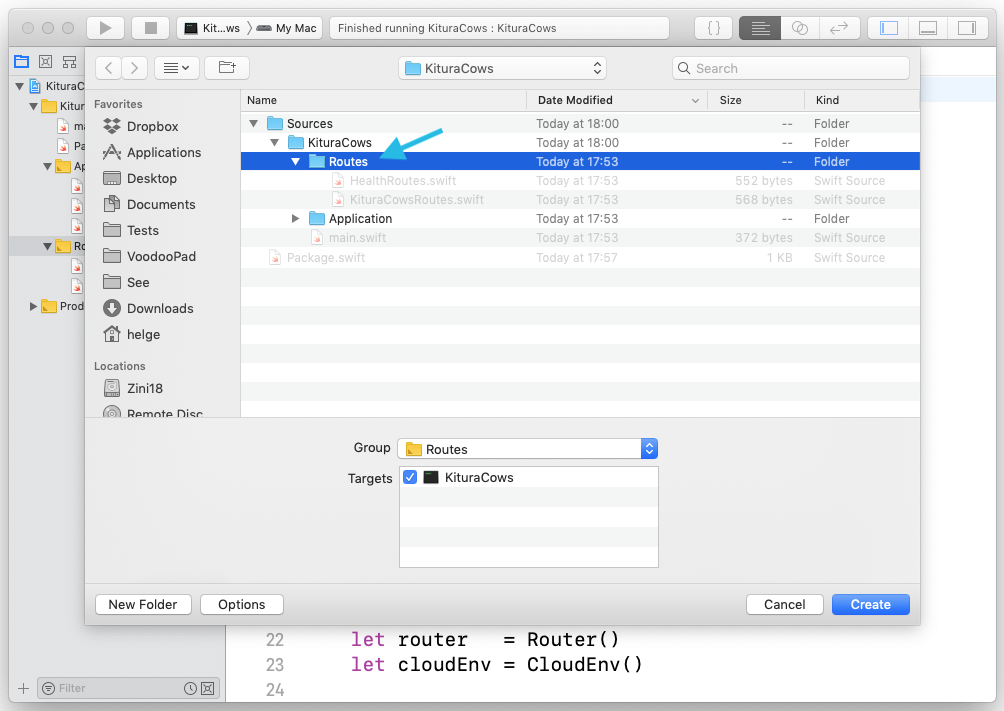Open the source control navigator tab
Image resolution: width=1004 pixels, height=711 pixels.
[x=45, y=61]
